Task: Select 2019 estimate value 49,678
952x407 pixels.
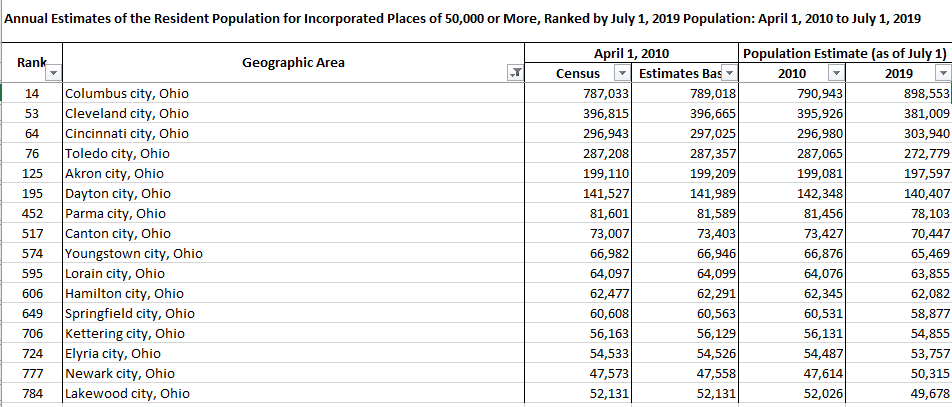Action: click(x=899, y=394)
